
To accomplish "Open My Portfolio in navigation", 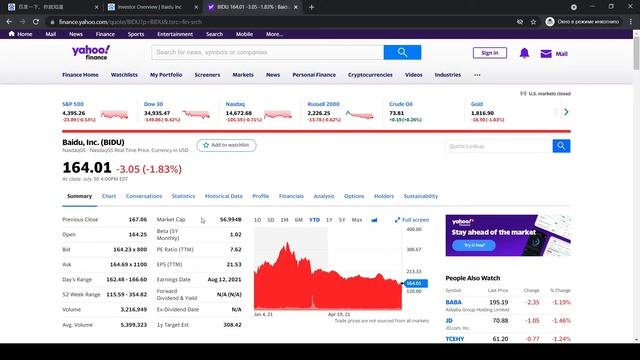I will pyautogui.click(x=166, y=75).
